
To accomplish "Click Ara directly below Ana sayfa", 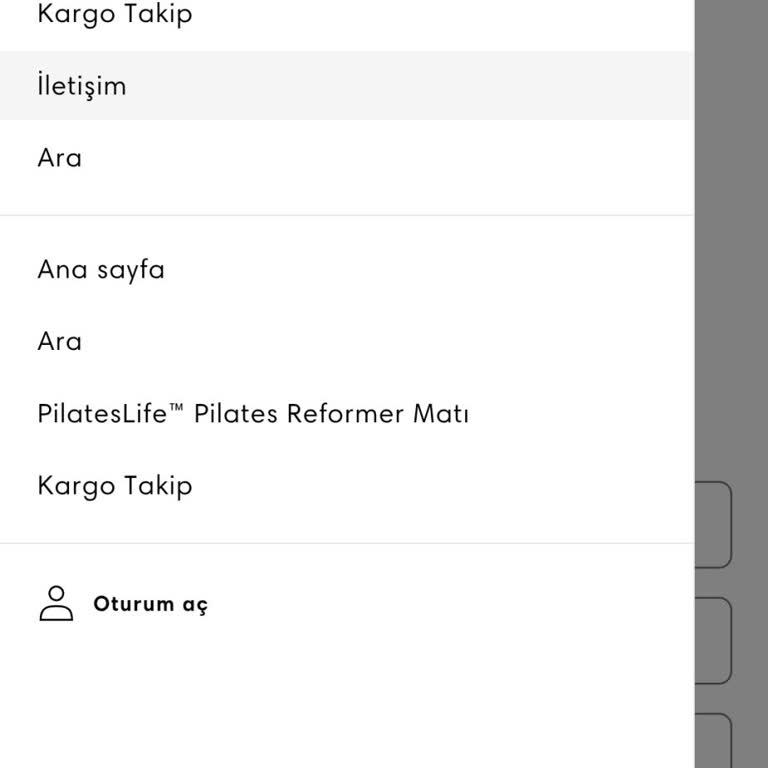I will coord(60,342).
